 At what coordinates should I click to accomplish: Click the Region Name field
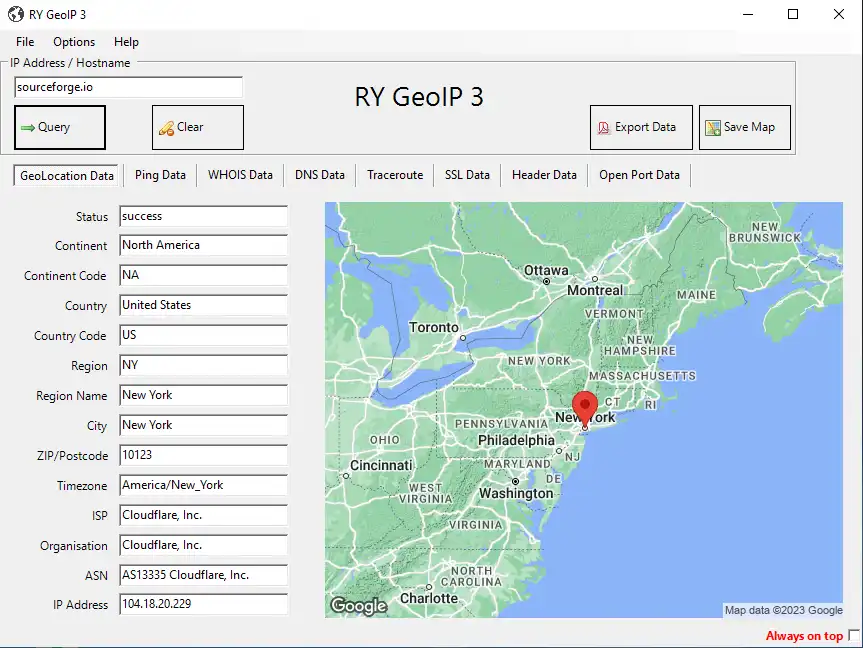click(x=203, y=395)
